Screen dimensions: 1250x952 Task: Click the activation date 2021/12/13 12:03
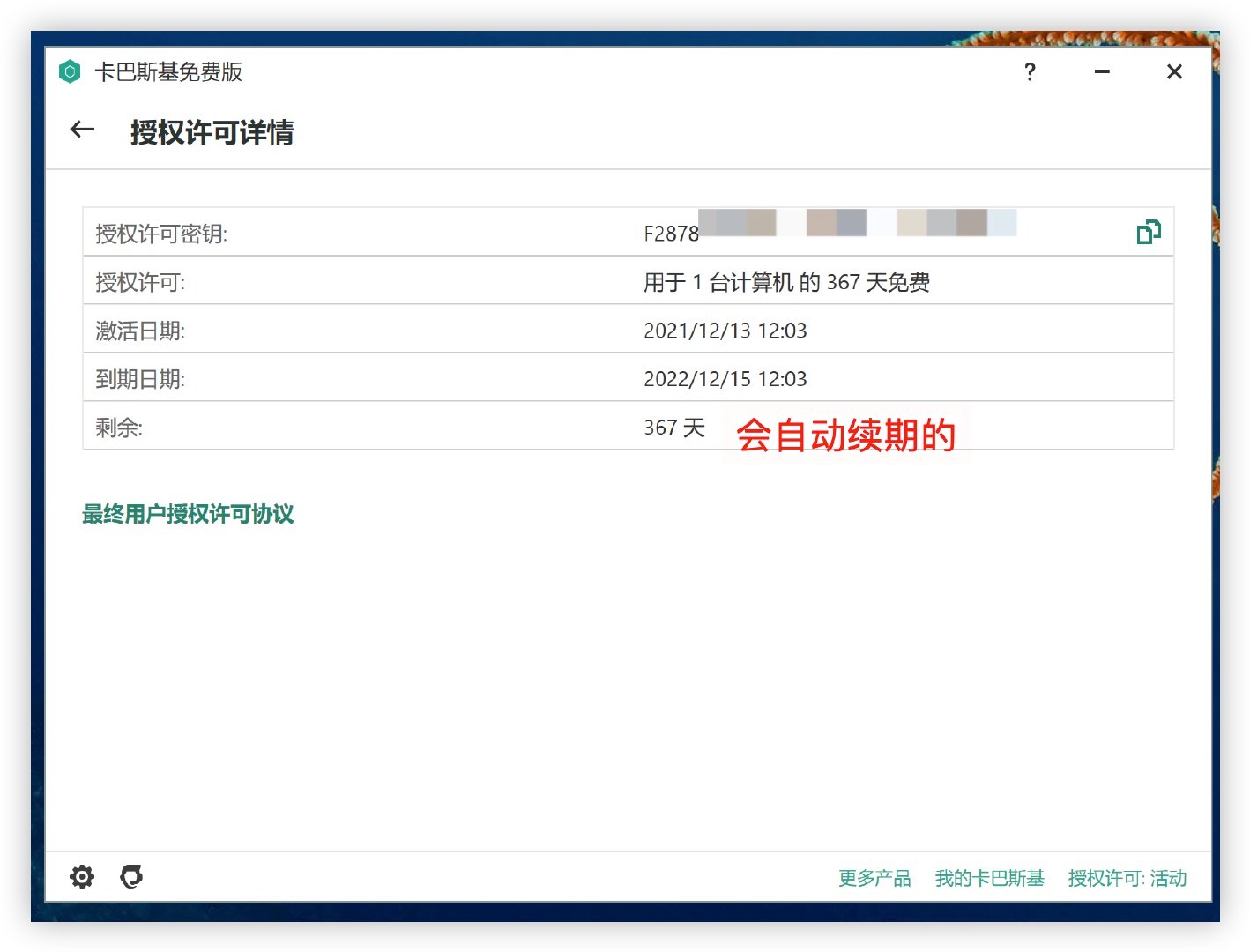pos(725,331)
